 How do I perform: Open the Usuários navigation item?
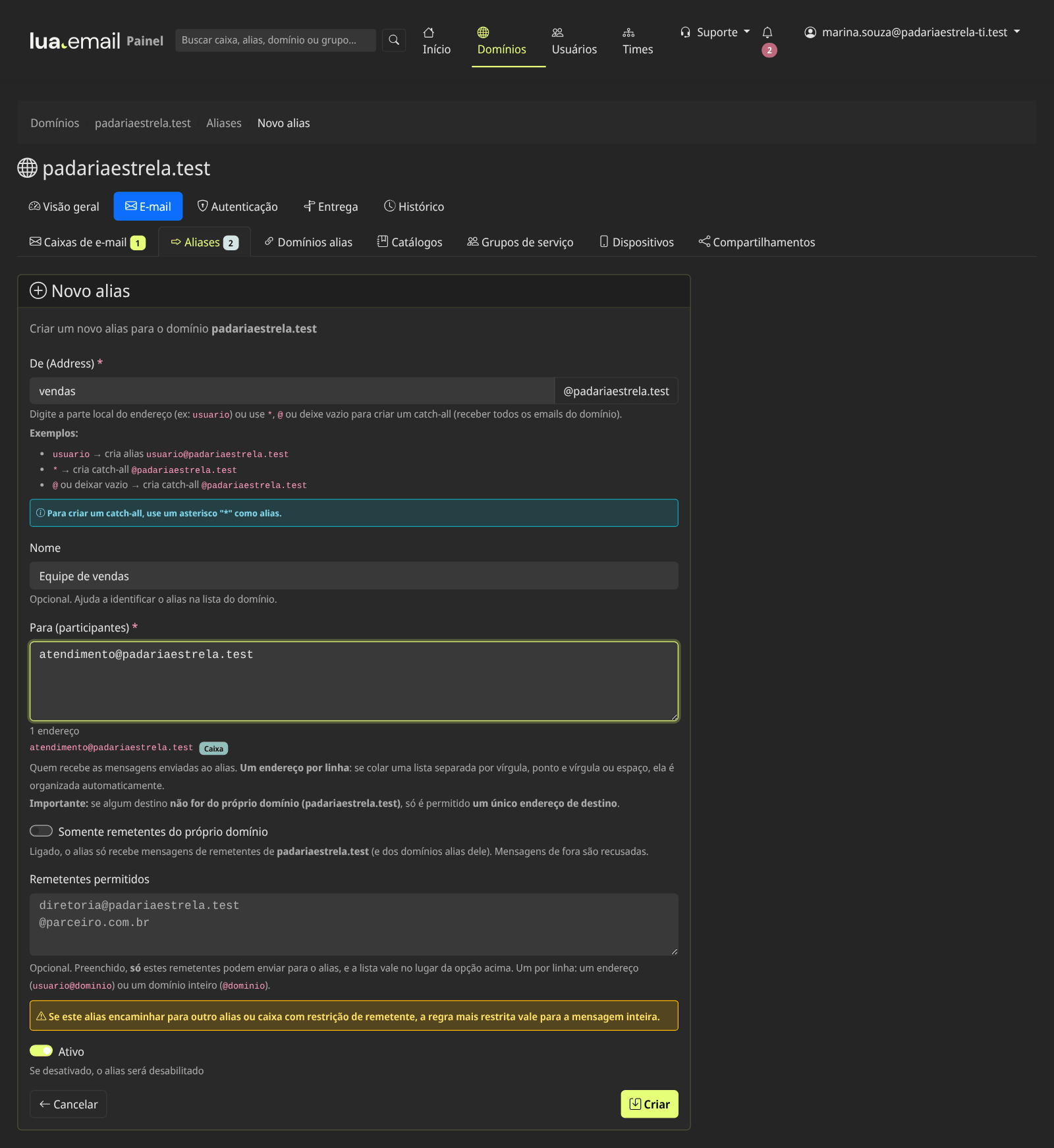click(574, 41)
